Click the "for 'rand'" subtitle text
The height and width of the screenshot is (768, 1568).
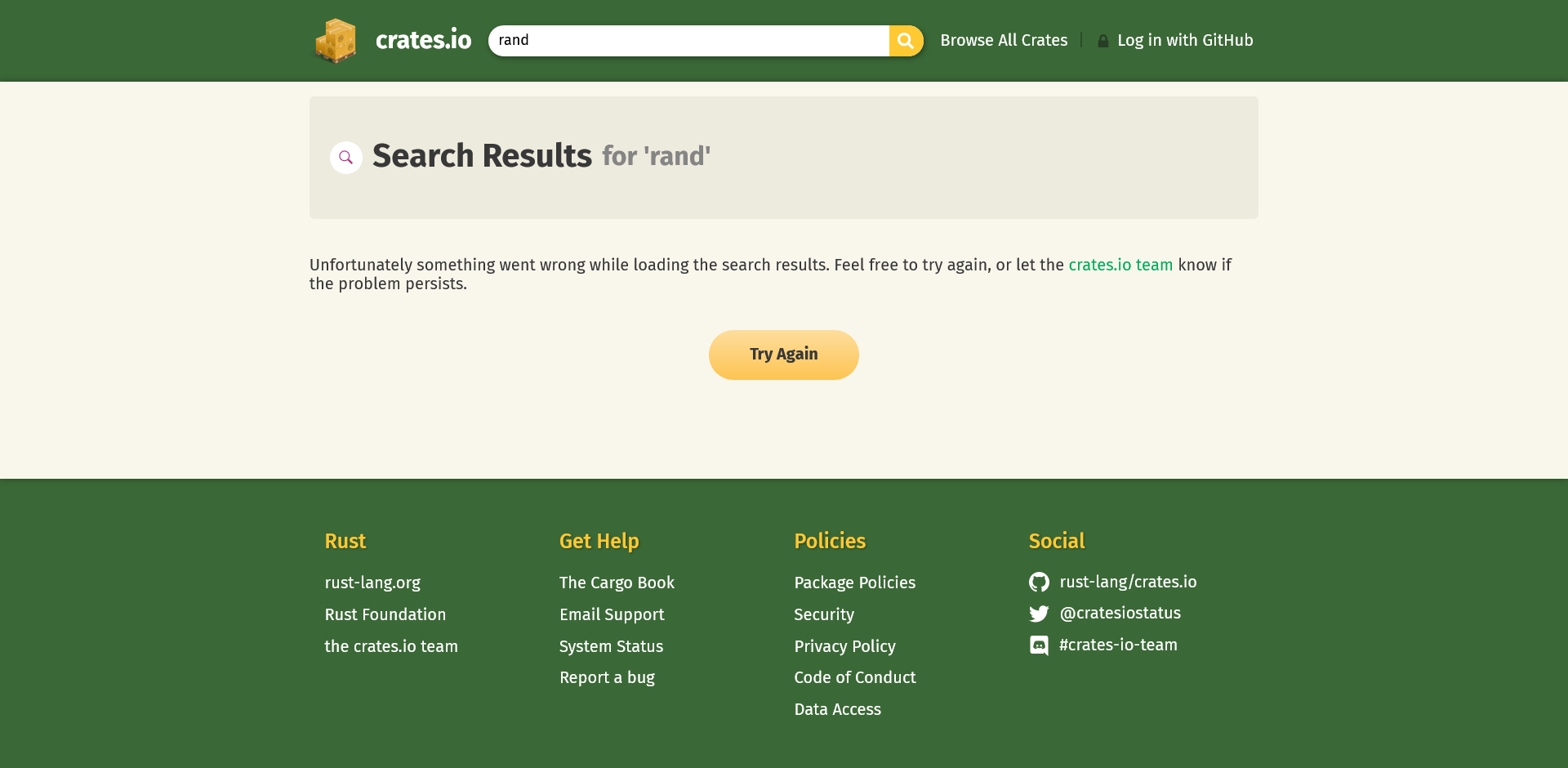pos(657,156)
